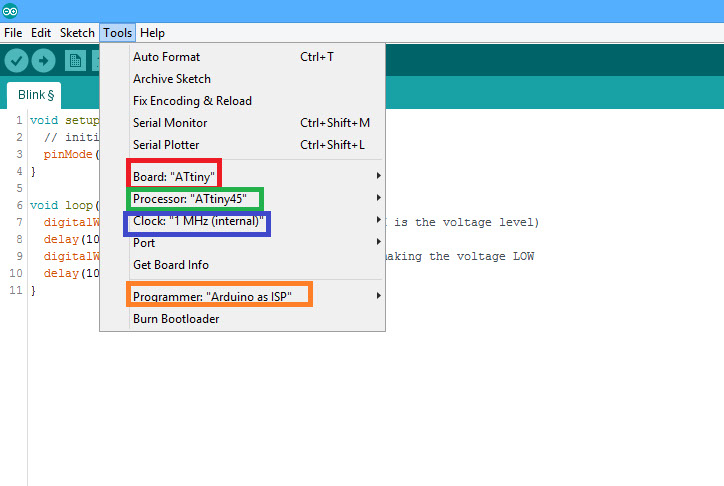Click the Upload arrow toolbar button

[43, 60]
